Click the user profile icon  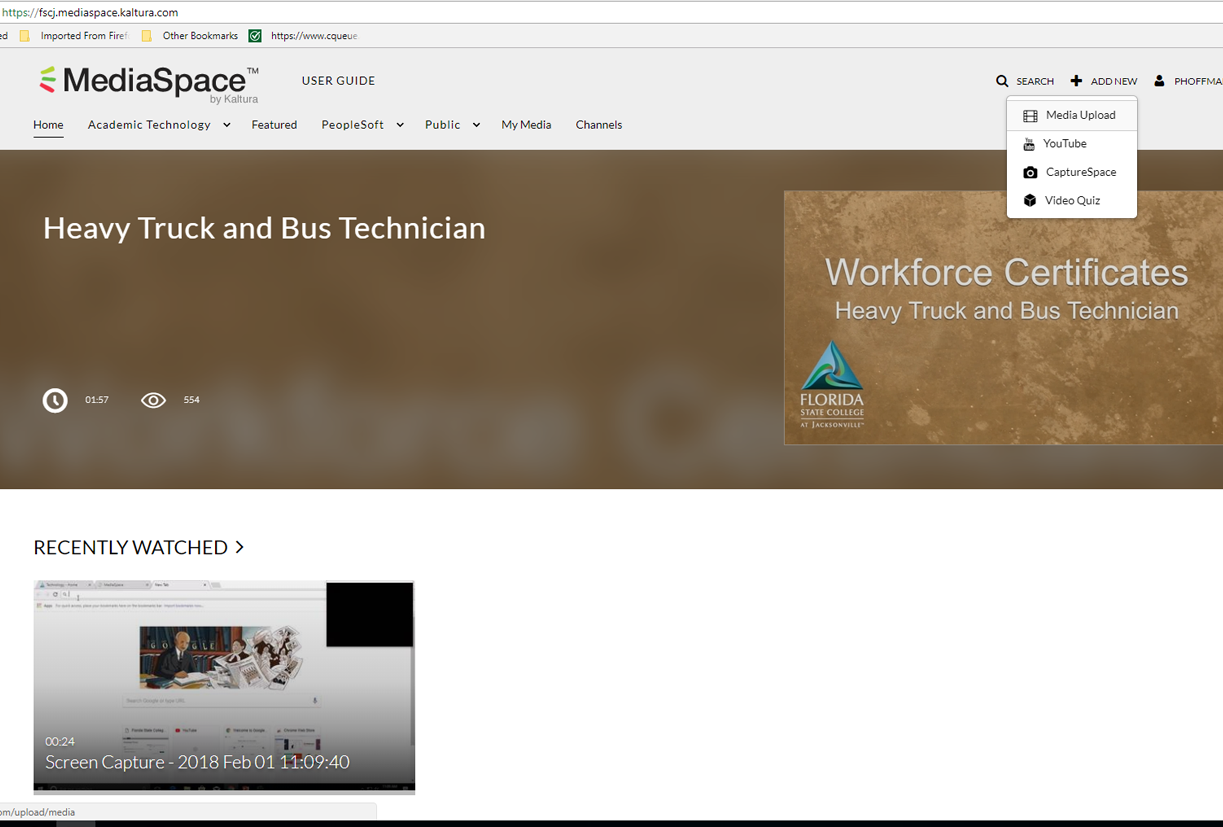(1159, 81)
